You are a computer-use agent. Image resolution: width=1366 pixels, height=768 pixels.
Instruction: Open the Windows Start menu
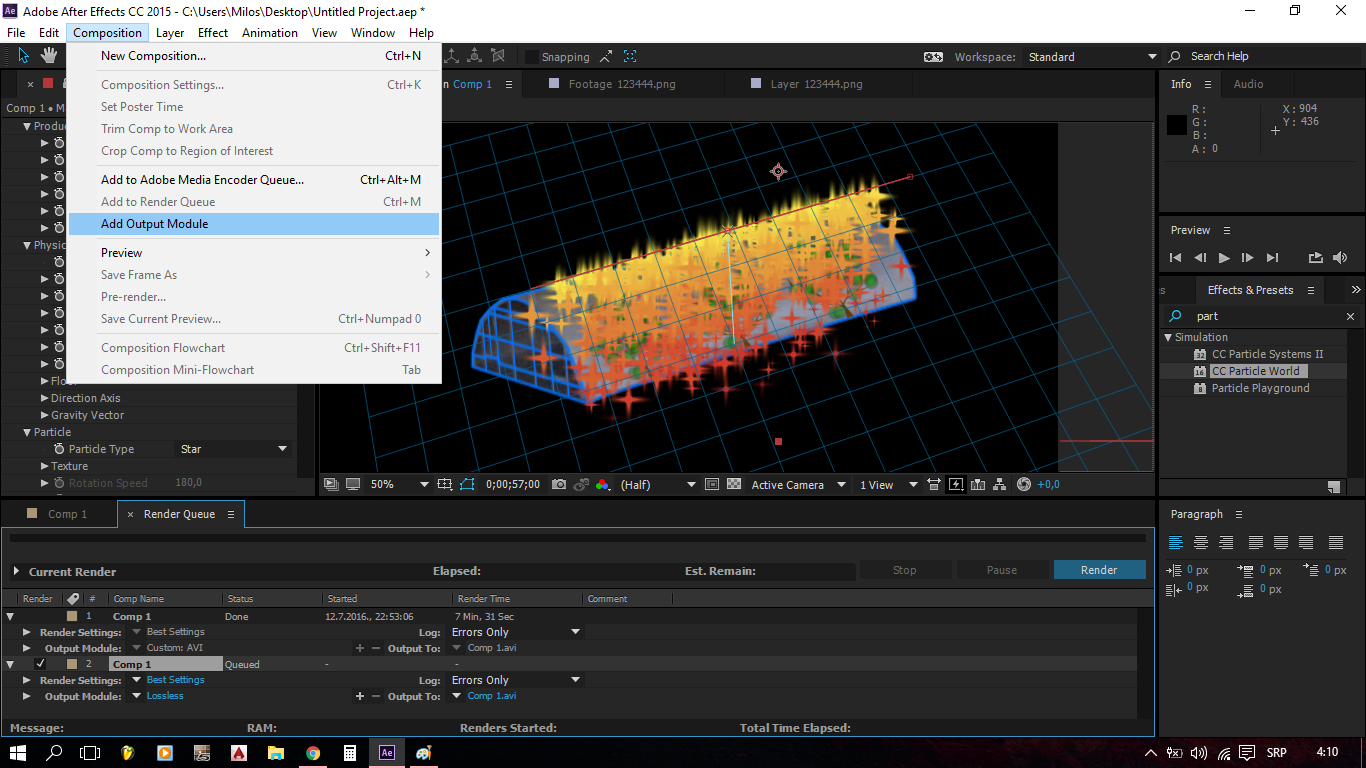18,752
